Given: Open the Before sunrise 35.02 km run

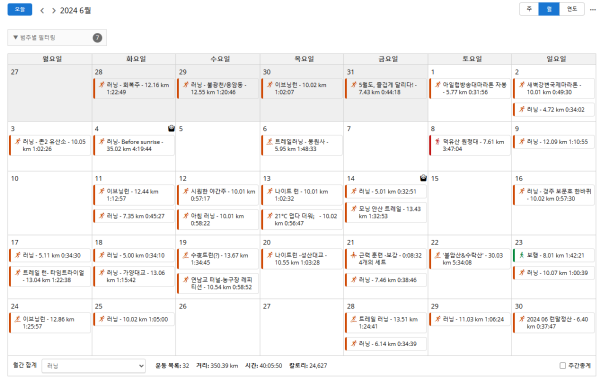Looking at the screenshot, I should point(134,145).
